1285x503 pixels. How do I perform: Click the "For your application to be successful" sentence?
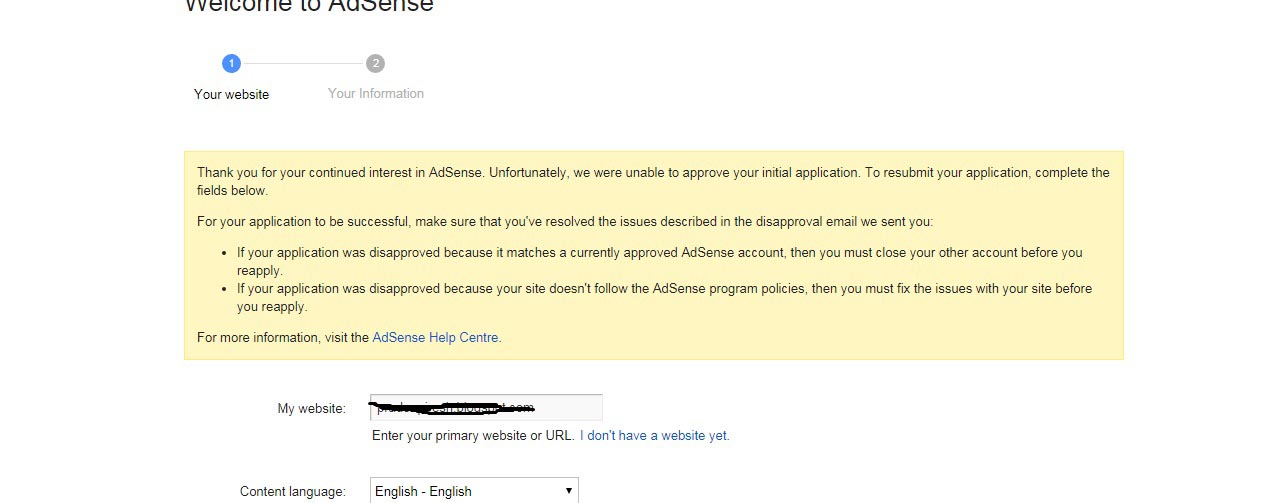(565, 222)
